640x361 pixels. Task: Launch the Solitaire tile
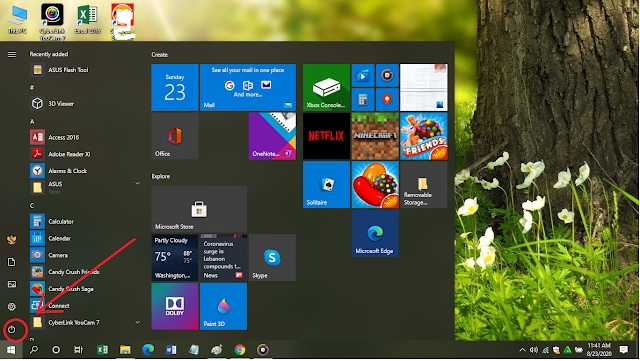[326, 185]
